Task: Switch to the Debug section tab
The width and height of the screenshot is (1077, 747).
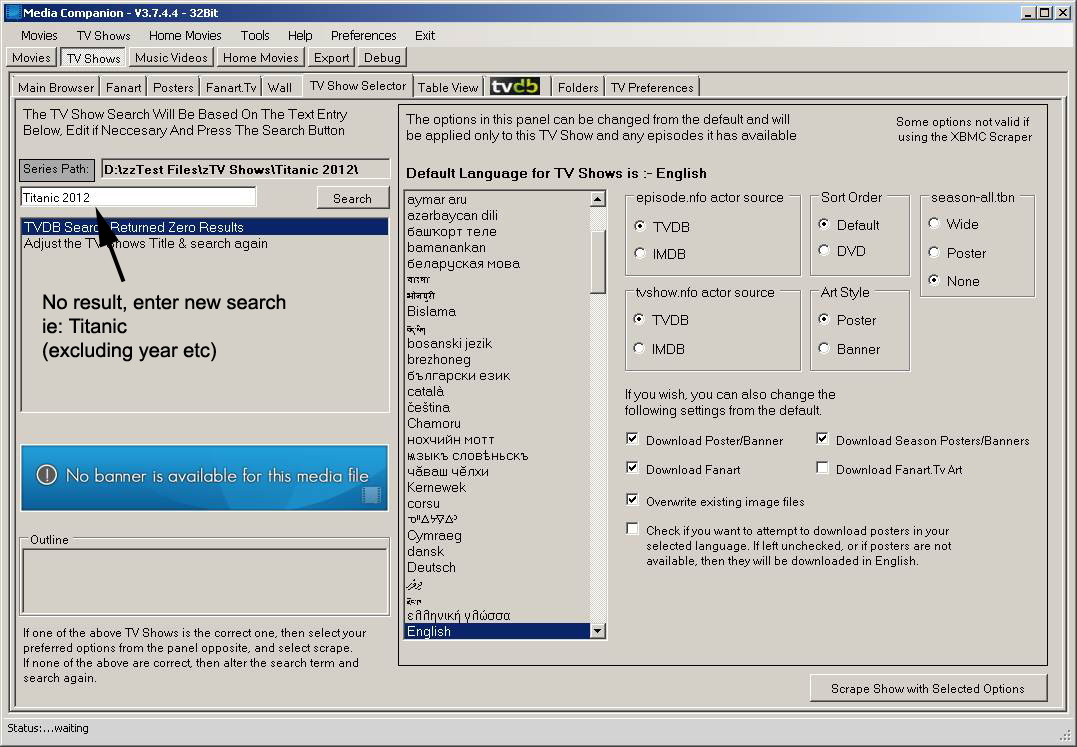Action: tap(383, 58)
